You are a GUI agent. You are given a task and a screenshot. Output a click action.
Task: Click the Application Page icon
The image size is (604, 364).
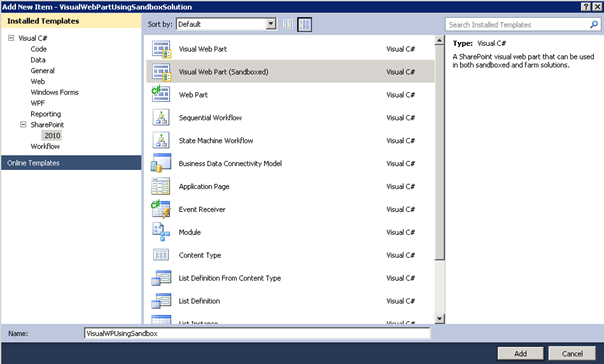pyautogui.click(x=161, y=186)
